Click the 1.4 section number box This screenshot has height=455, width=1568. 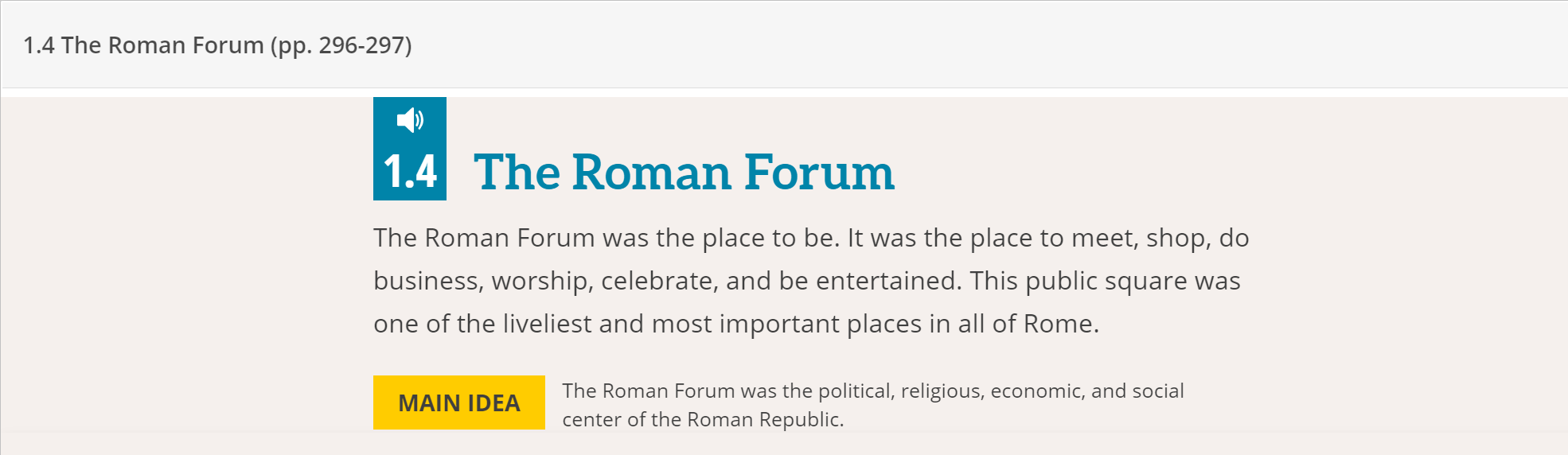click(x=410, y=171)
